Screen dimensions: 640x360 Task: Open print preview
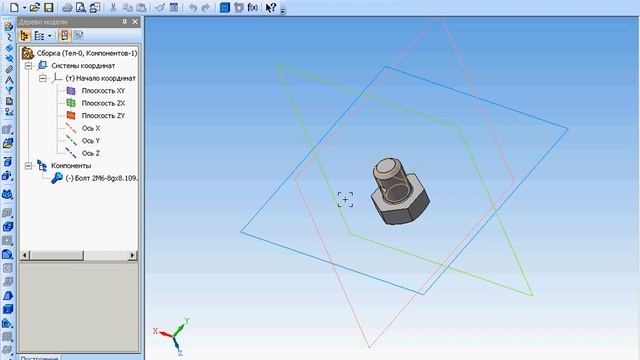(81, 7)
